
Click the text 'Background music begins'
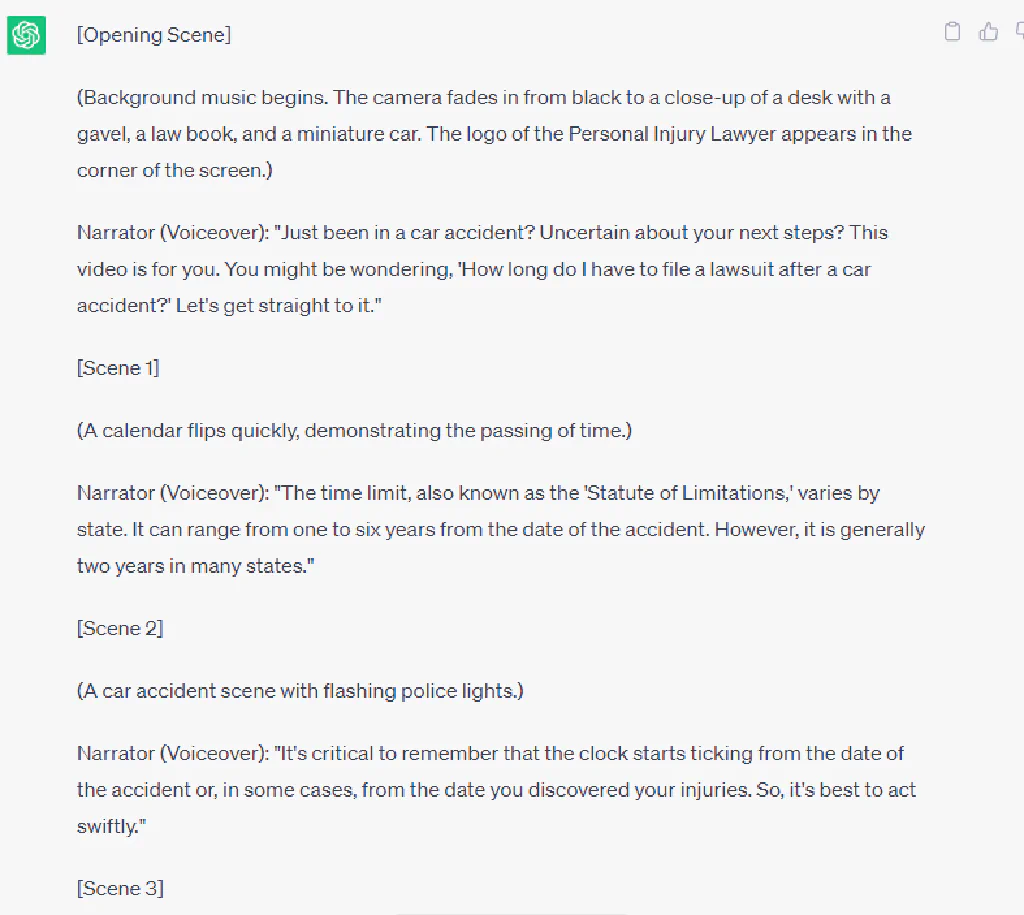204,97
